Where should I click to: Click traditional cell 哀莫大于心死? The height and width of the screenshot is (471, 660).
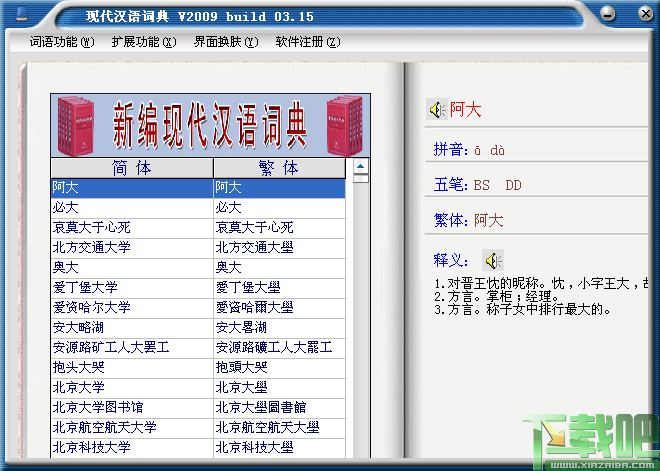pos(279,228)
